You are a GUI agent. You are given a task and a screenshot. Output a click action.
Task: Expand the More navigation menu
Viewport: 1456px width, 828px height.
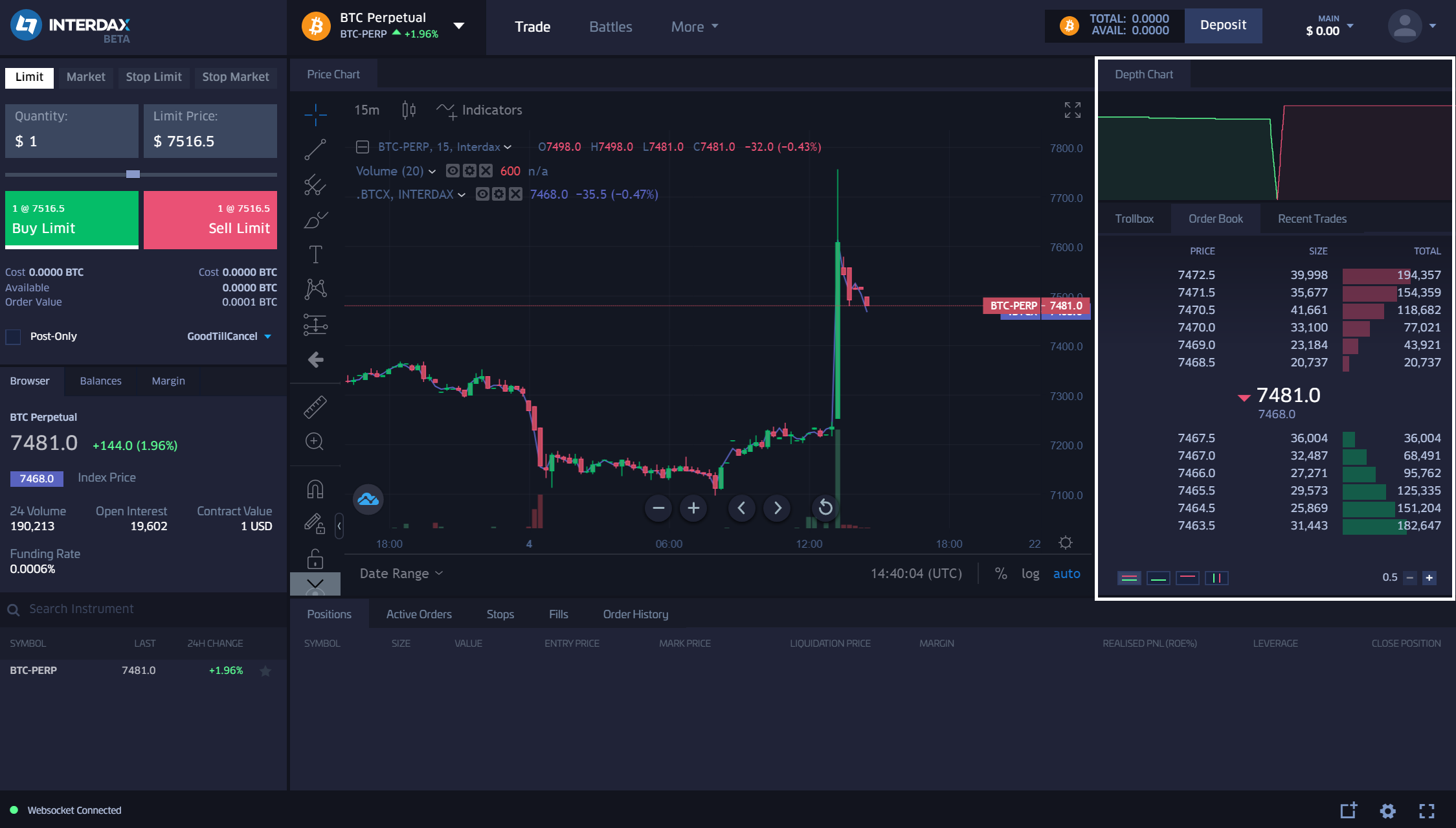pyautogui.click(x=695, y=27)
